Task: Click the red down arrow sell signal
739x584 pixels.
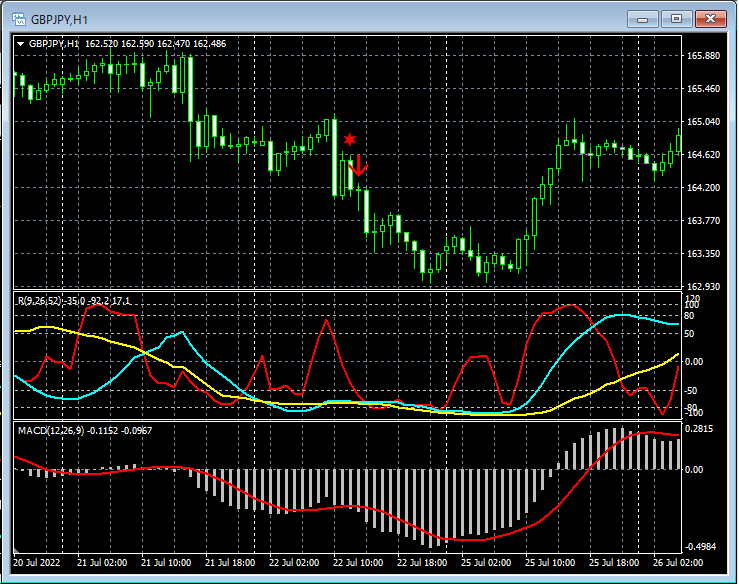Action: pos(359,165)
